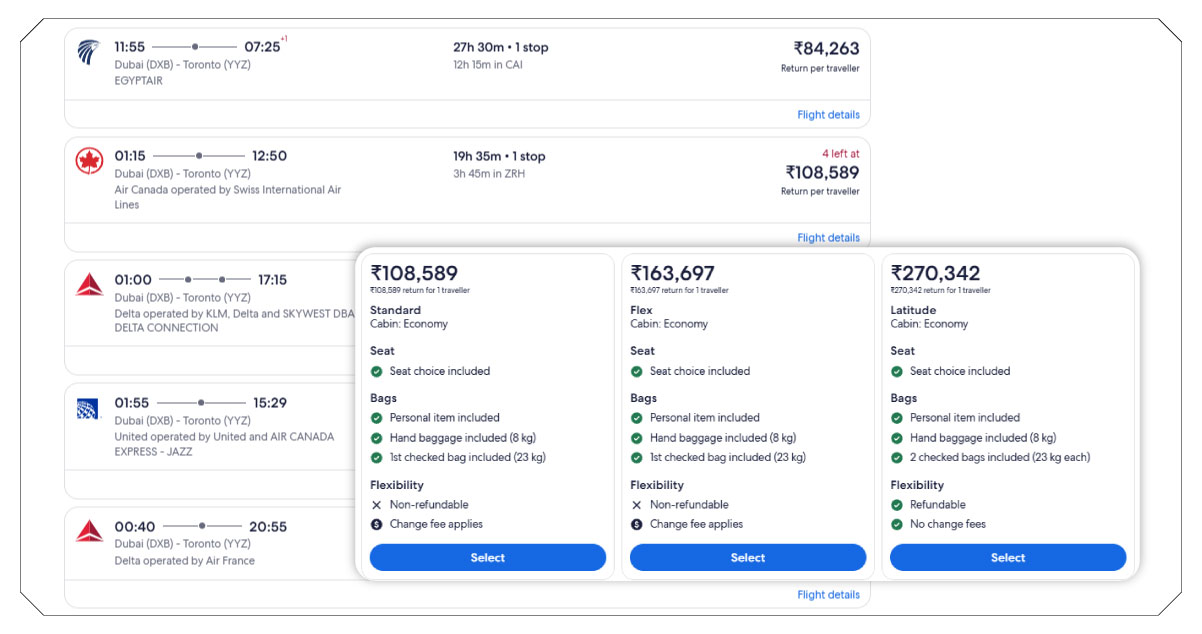1202x634 pixels.
Task: Open Flight details for the Air Canada flight
Action: (829, 237)
